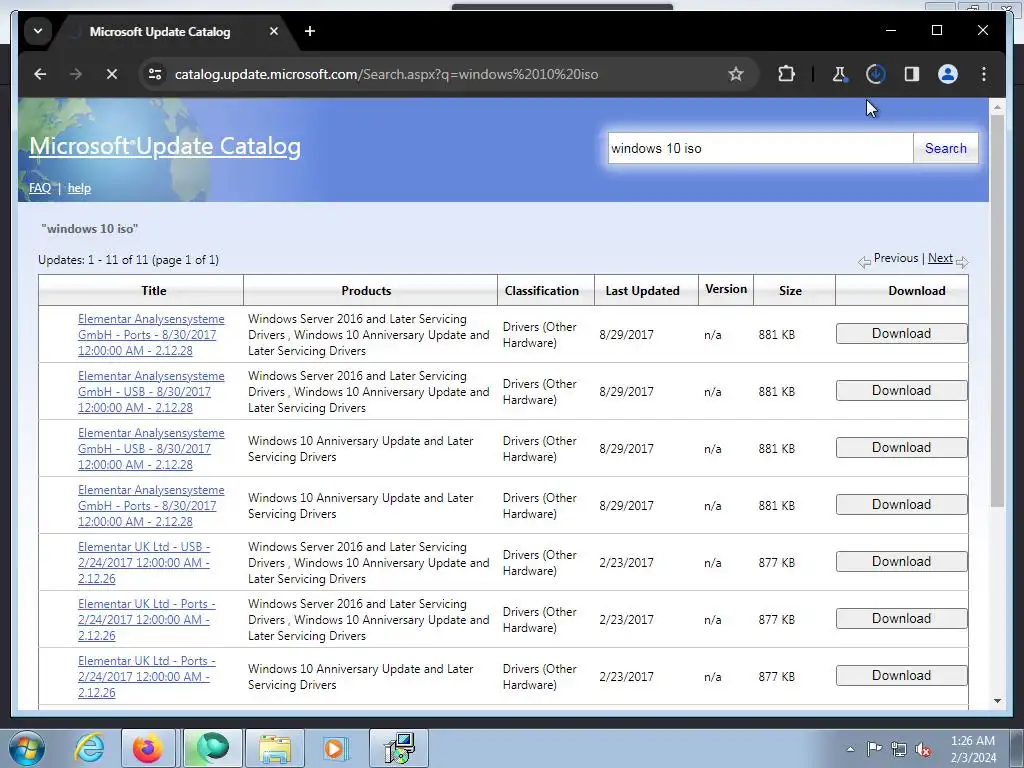Select the 877 KB size of Elementar UK Ltd USB

[776, 563]
